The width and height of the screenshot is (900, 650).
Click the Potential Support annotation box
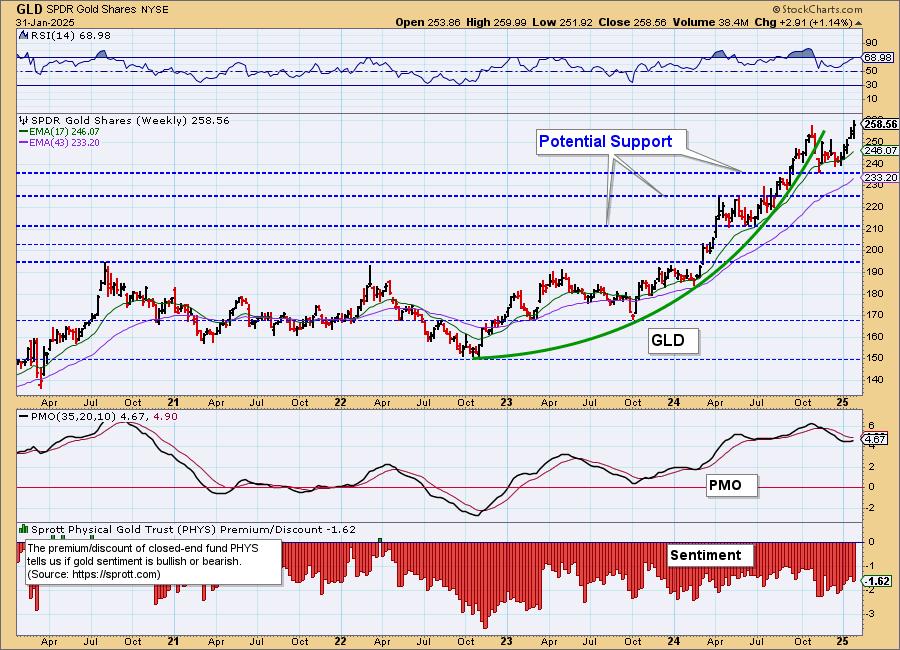pos(611,142)
